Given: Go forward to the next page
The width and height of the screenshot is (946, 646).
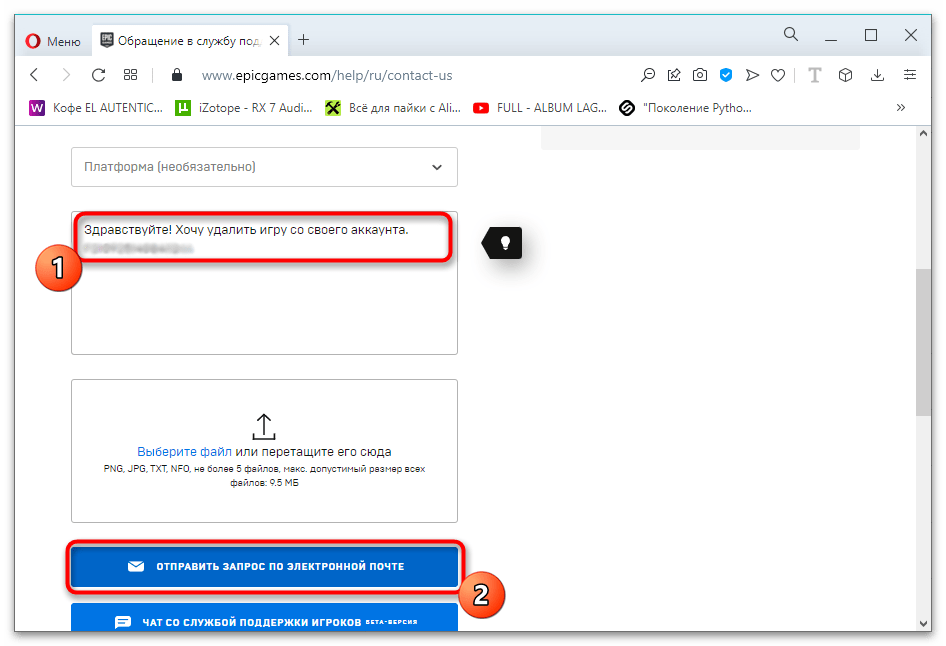Looking at the screenshot, I should coord(66,75).
